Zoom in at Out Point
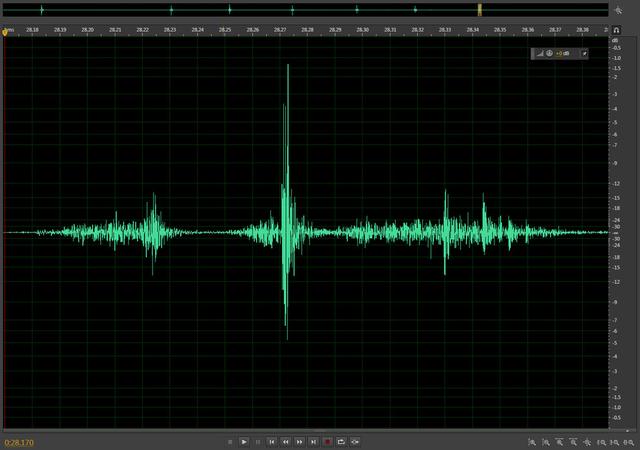 (x=615, y=442)
